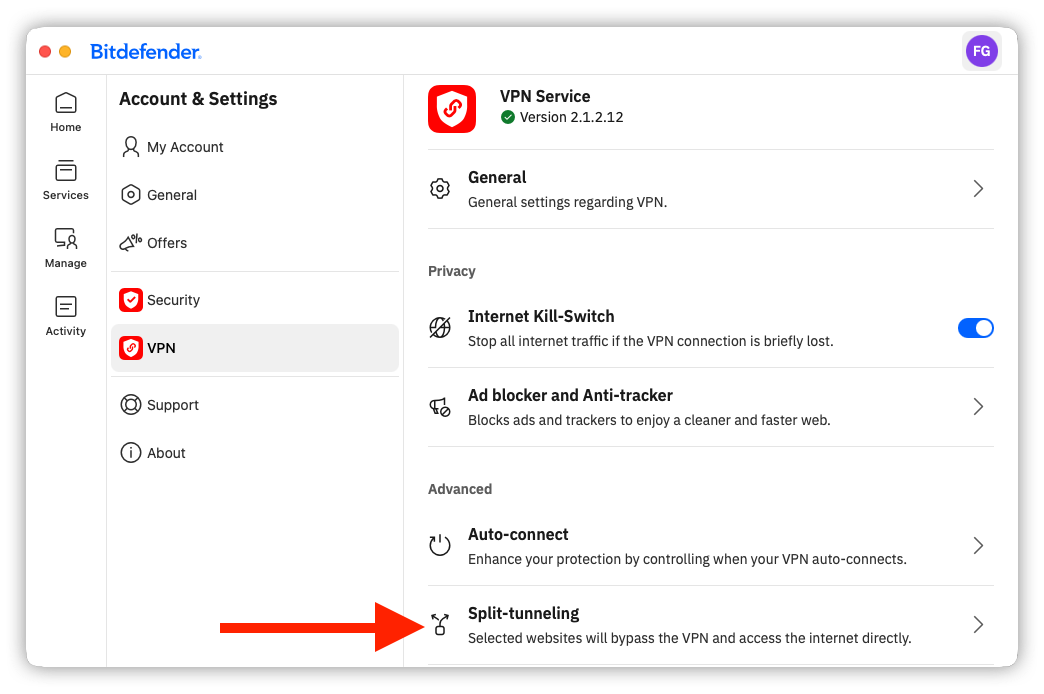Viewport: 1044px width, 694px height.
Task: Open the Auto-connect title
Action: point(518,534)
